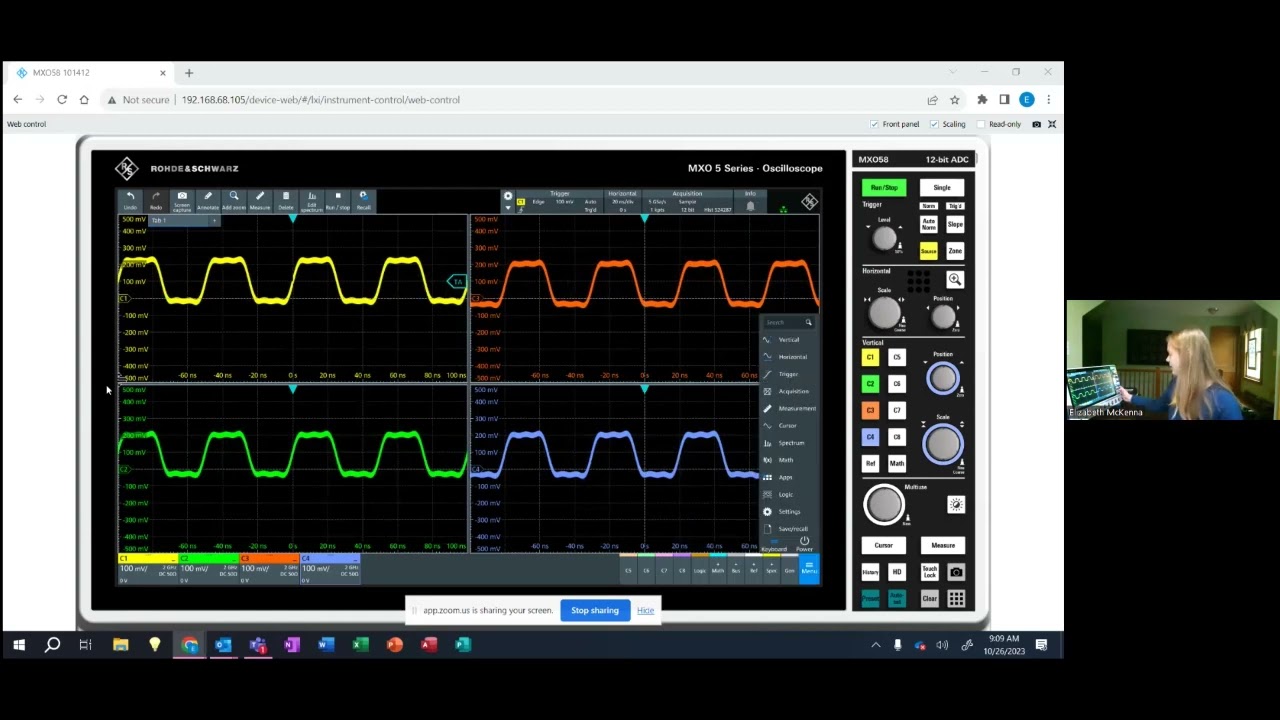
Task: Open Excel from the Windows taskbar
Action: 360,645
